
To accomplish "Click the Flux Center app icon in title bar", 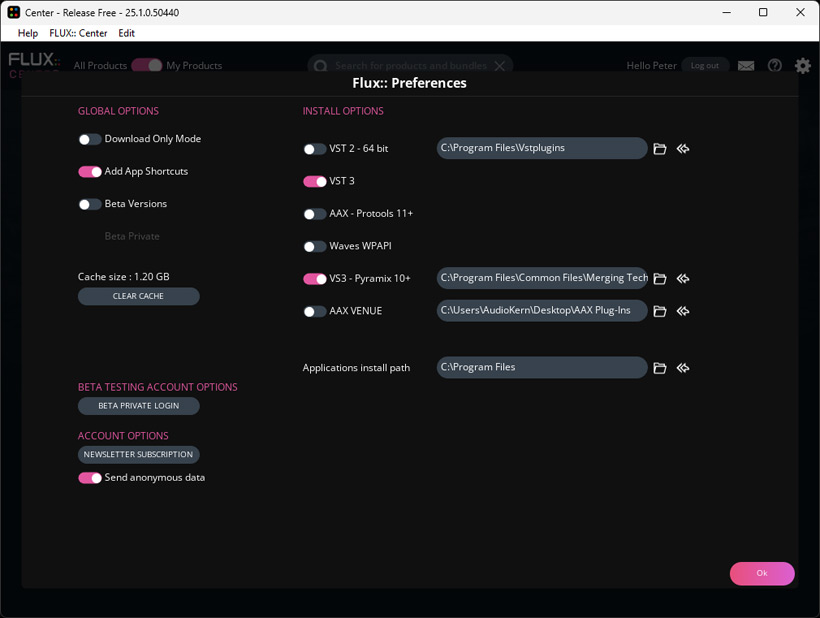I will (x=14, y=12).
